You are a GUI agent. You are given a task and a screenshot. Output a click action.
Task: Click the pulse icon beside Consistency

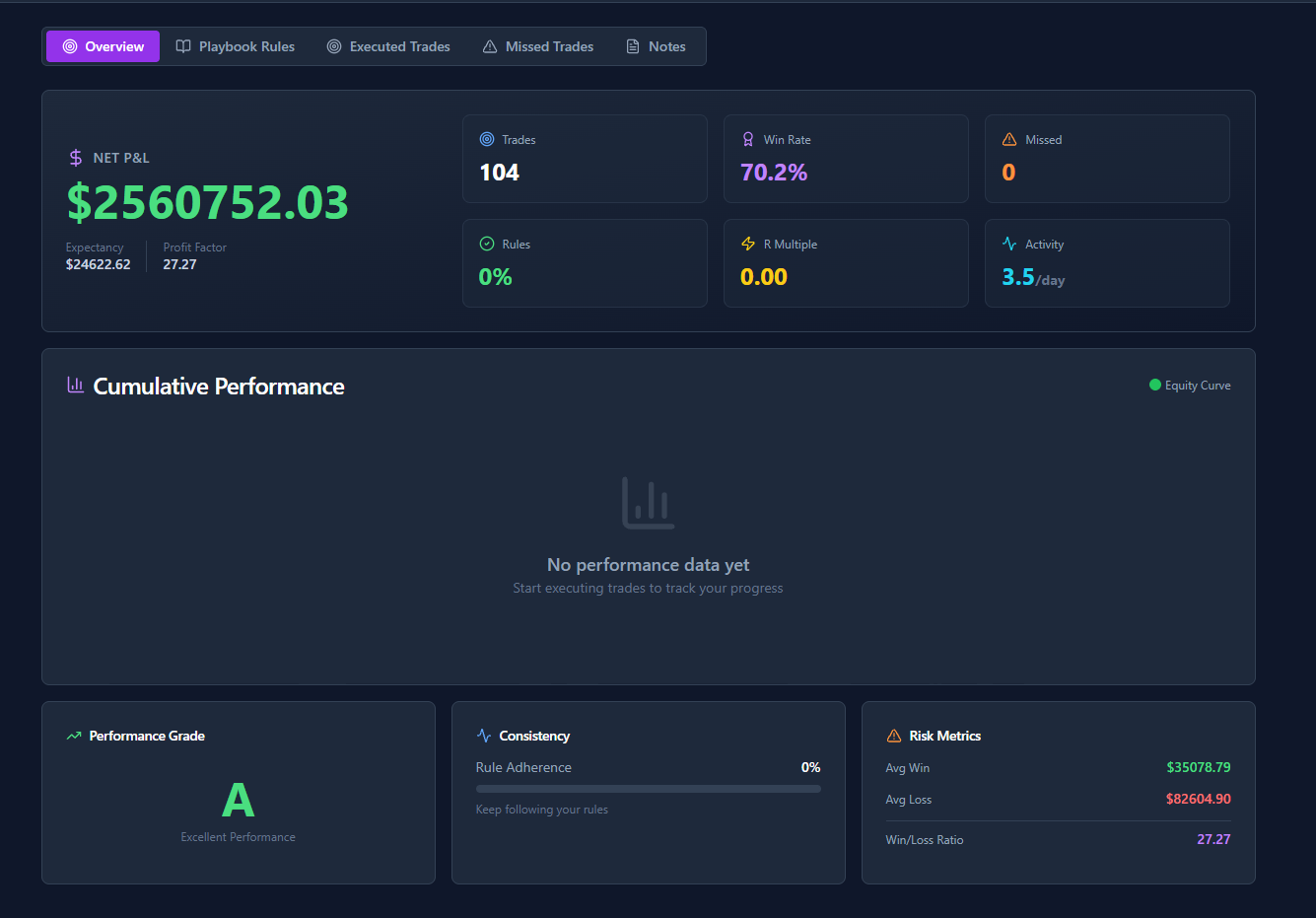tap(484, 736)
